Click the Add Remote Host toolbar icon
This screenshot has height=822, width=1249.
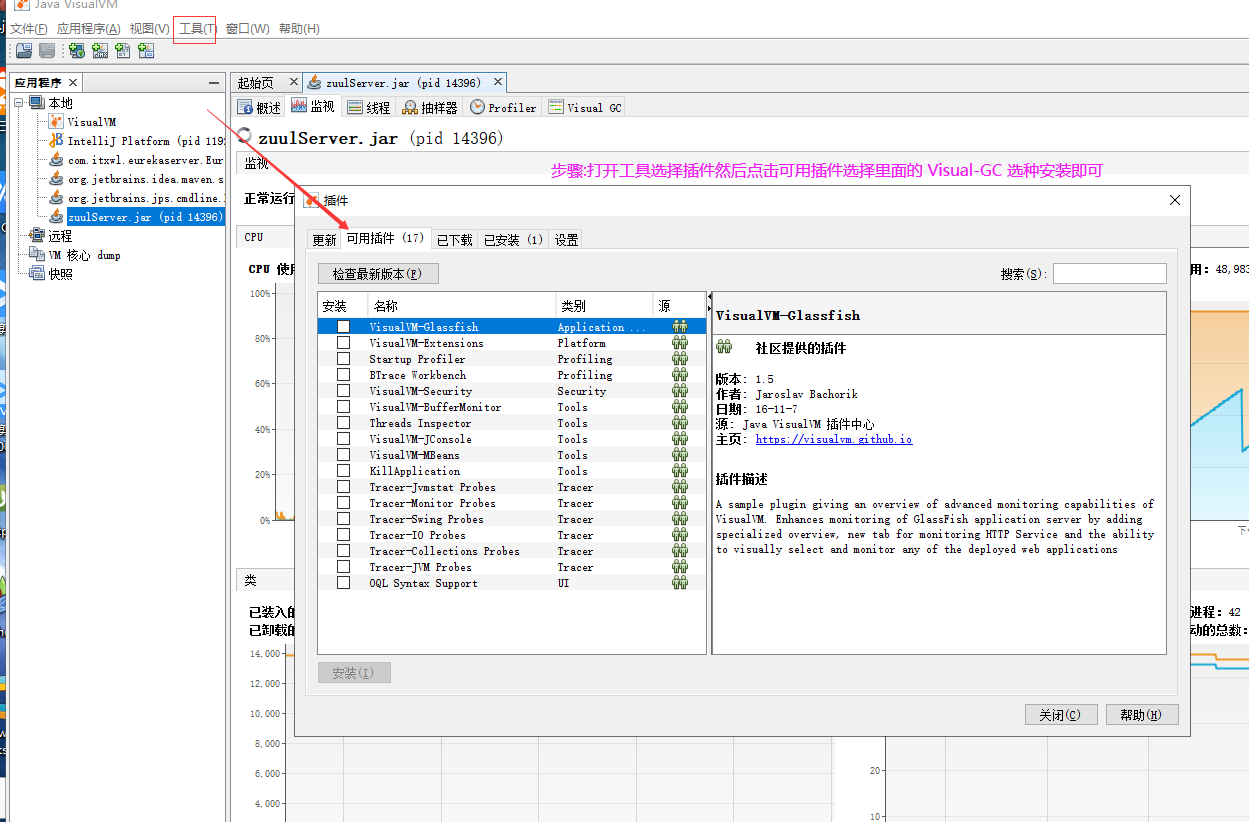pos(76,50)
